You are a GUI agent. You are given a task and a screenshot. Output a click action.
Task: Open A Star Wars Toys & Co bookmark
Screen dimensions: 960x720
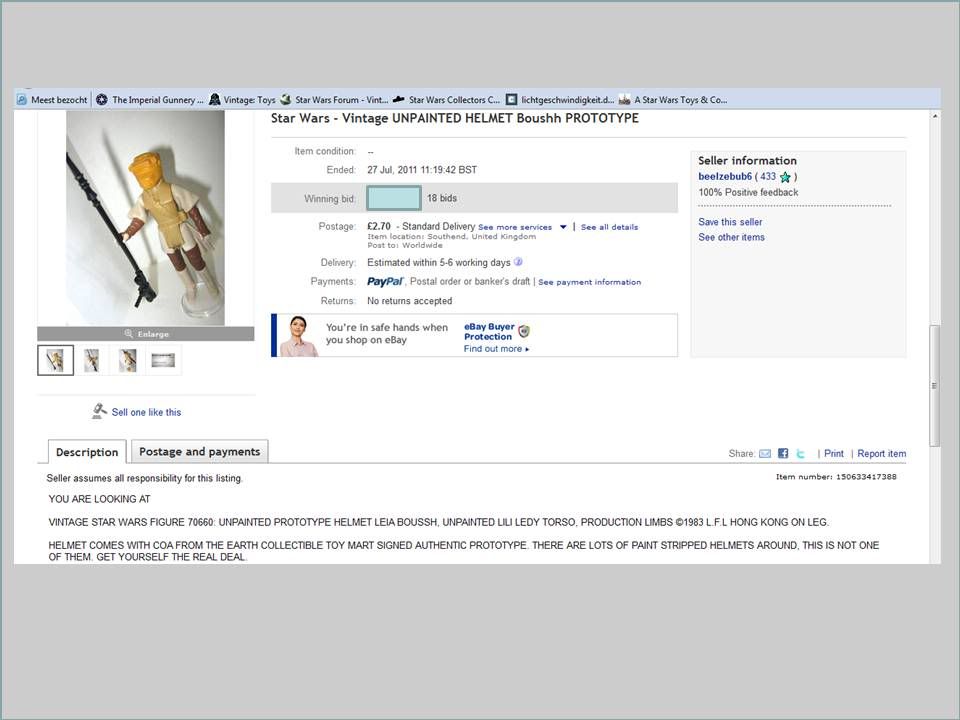point(673,100)
